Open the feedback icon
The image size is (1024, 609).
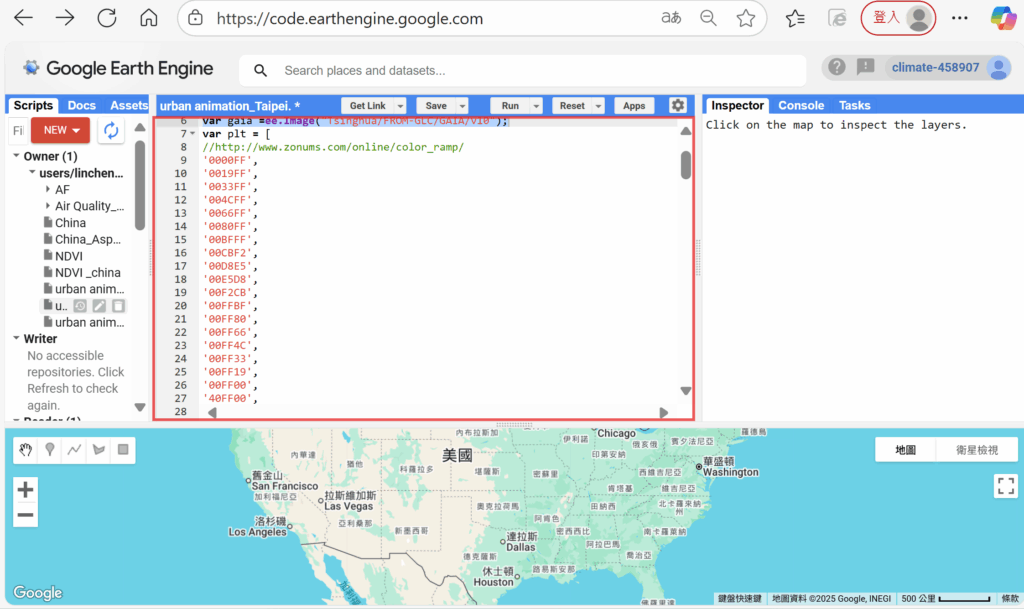[865, 67]
